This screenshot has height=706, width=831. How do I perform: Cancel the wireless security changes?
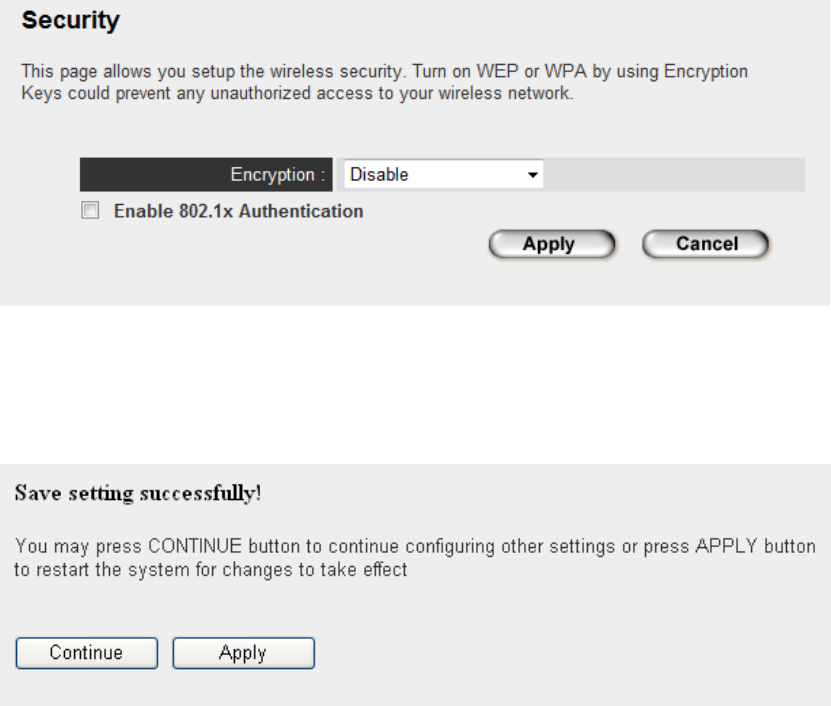(706, 244)
